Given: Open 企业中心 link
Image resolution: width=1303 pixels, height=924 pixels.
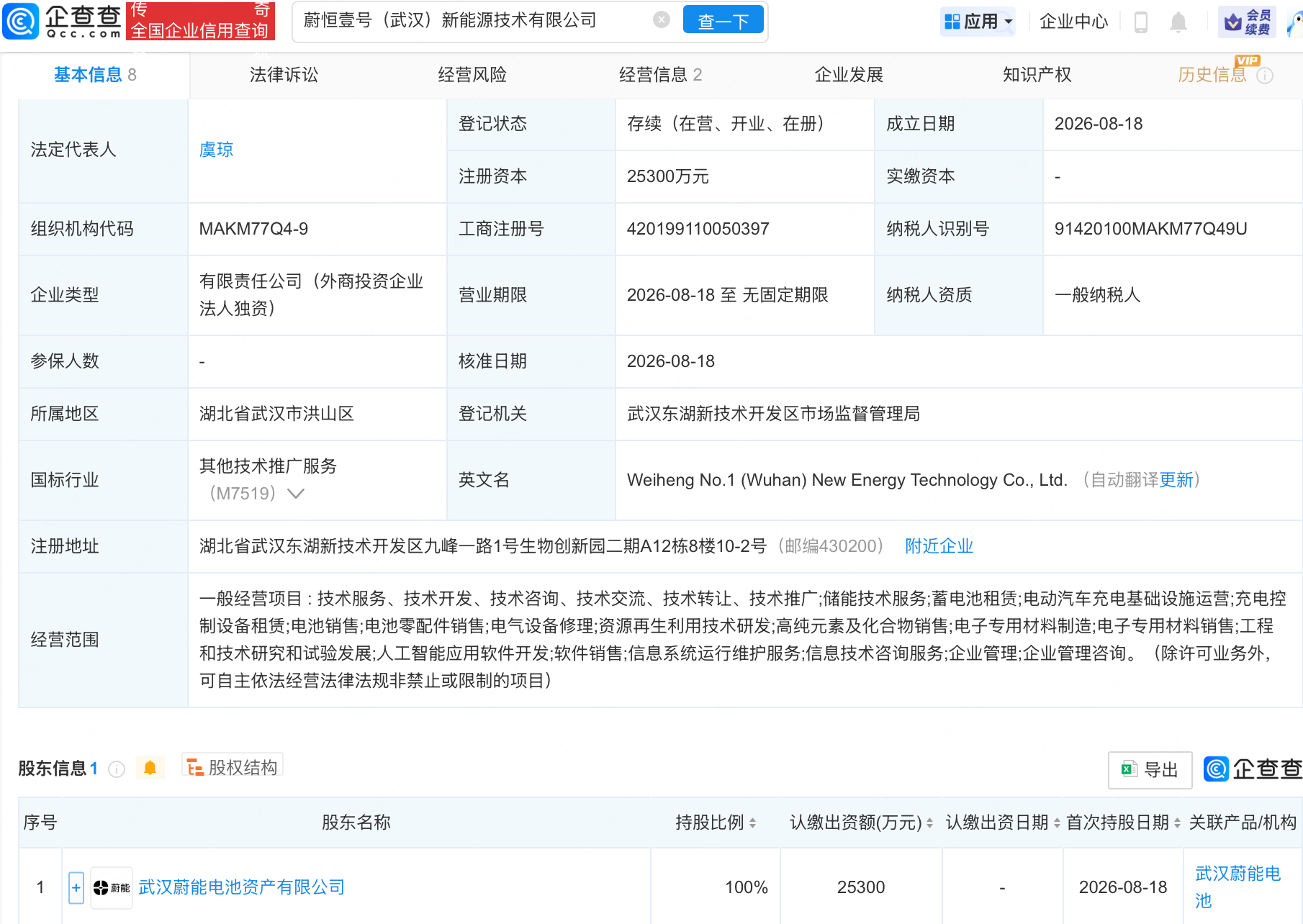Looking at the screenshot, I should click(x=1073, y=22).
